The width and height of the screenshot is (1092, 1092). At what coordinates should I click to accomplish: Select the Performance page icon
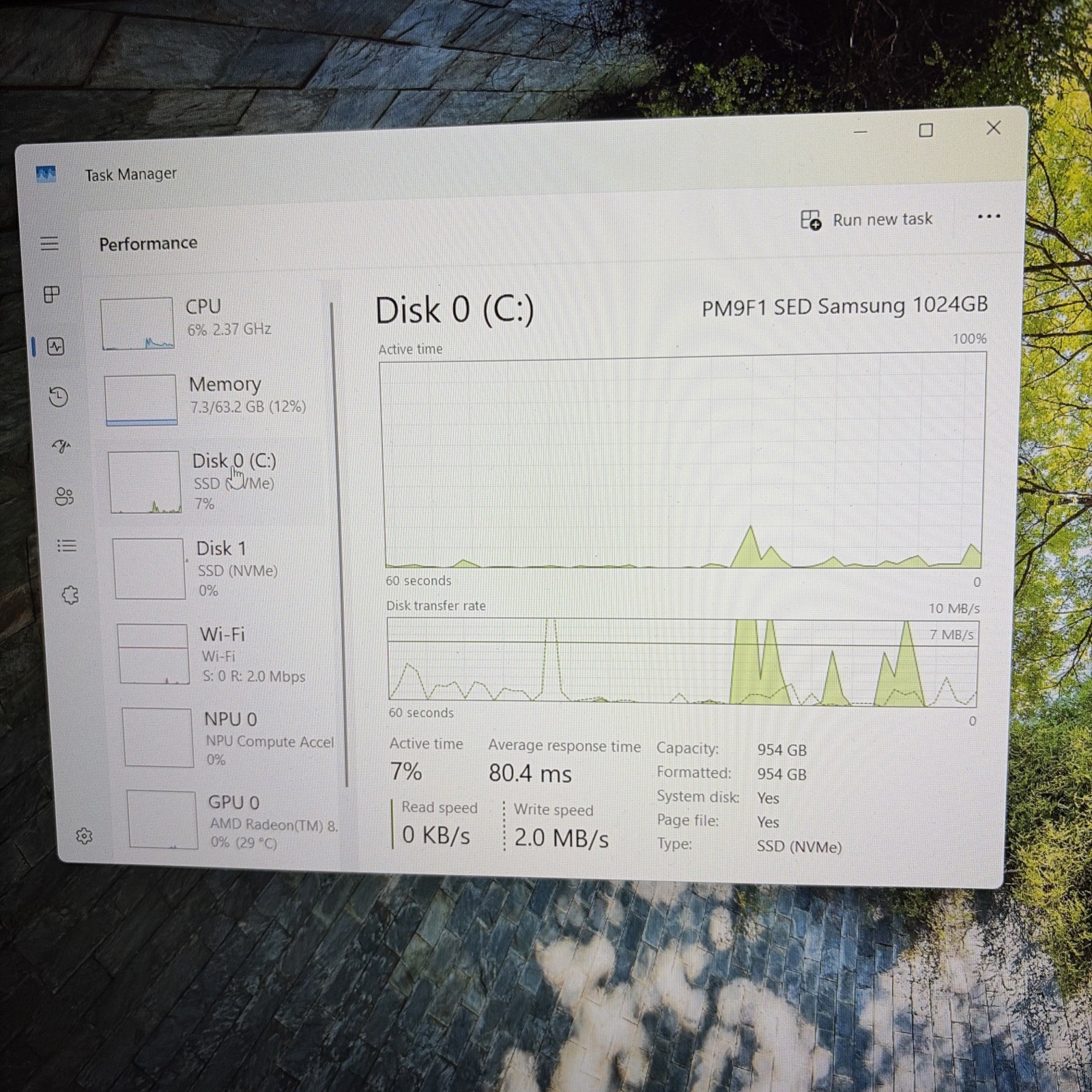pos(56,346)
